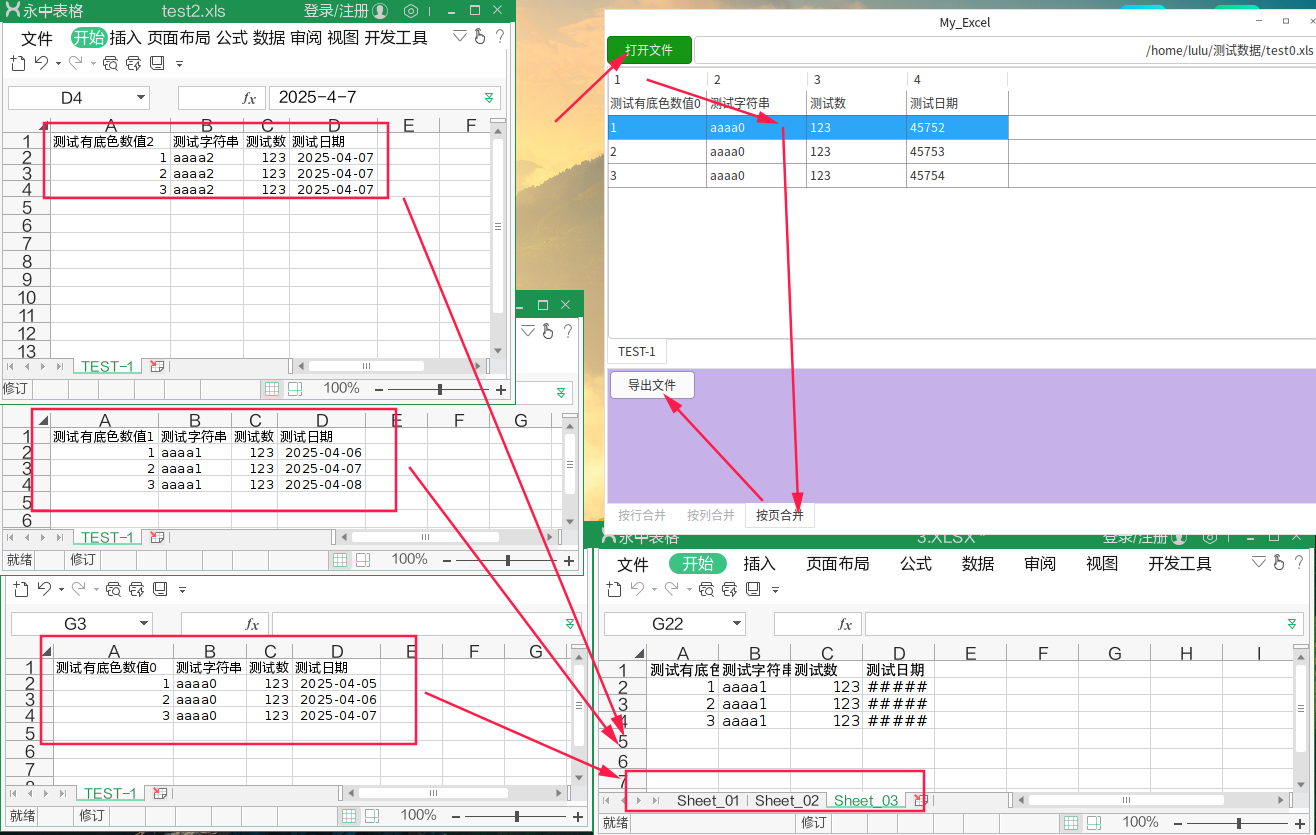Expand the G22 name box dropdown in 3.XLSX
Screen dimensions: 1316x835
(736, 624)
